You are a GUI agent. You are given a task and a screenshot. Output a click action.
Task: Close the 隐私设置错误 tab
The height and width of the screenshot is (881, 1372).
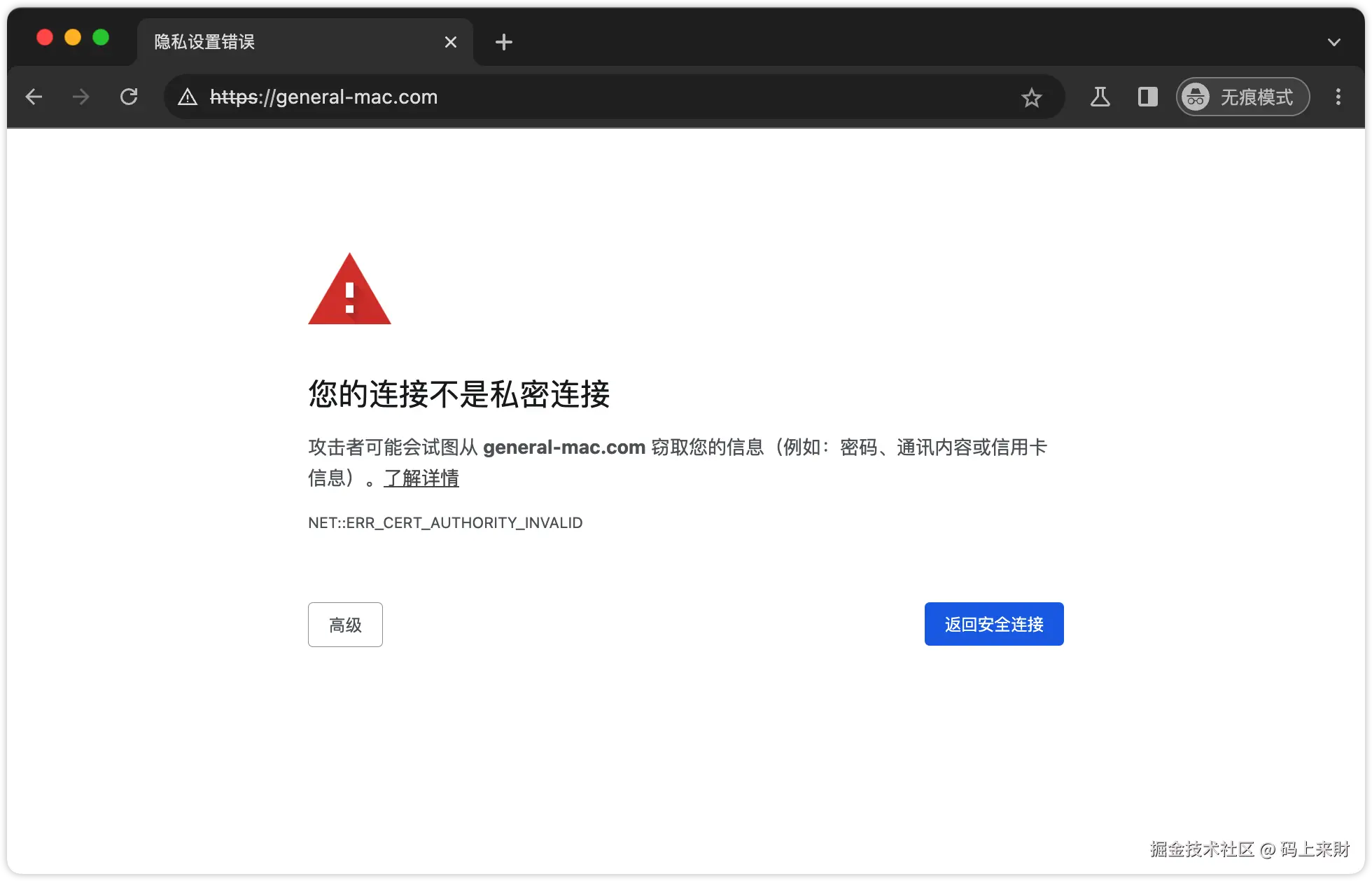click(450, 42)
